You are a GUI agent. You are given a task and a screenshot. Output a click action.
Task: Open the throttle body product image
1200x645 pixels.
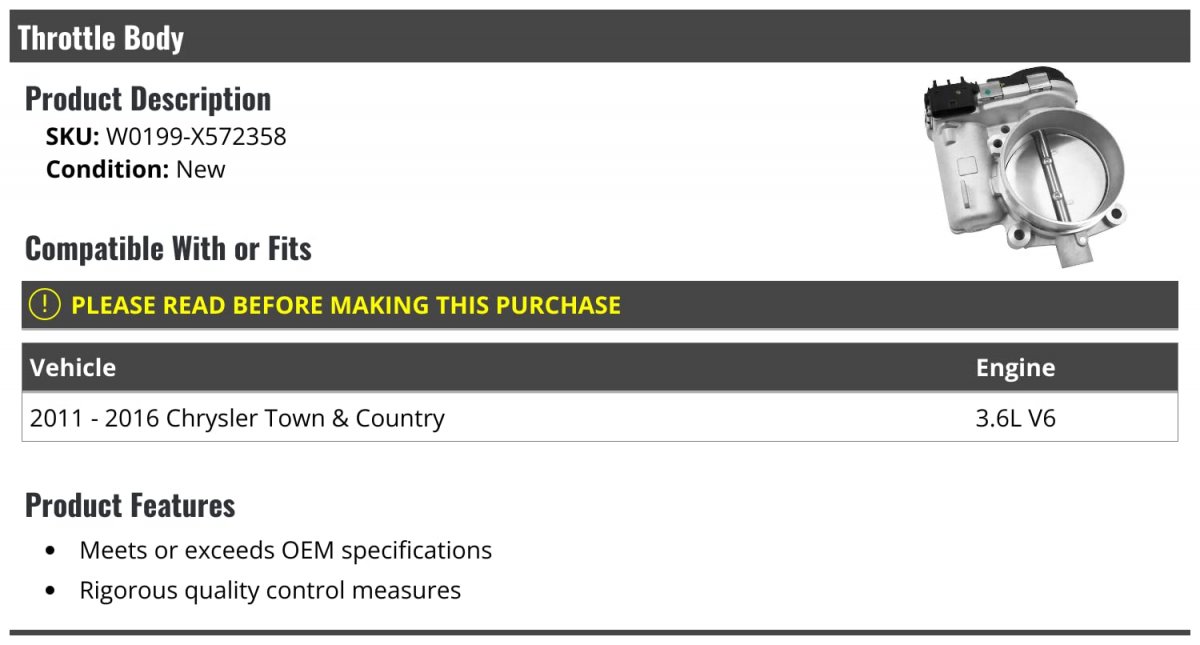1027,167
